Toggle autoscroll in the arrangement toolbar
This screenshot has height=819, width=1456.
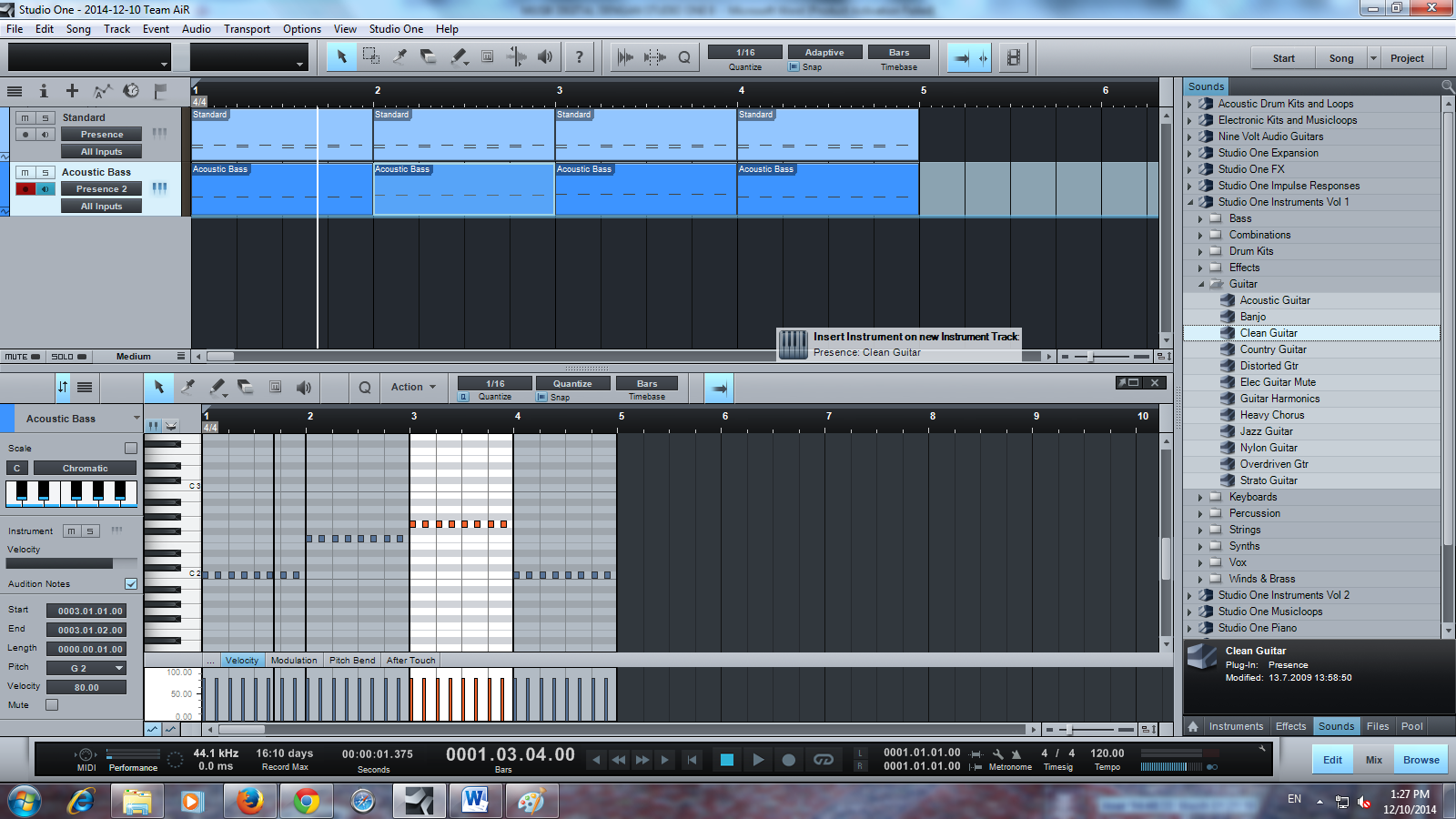point(960,57)
